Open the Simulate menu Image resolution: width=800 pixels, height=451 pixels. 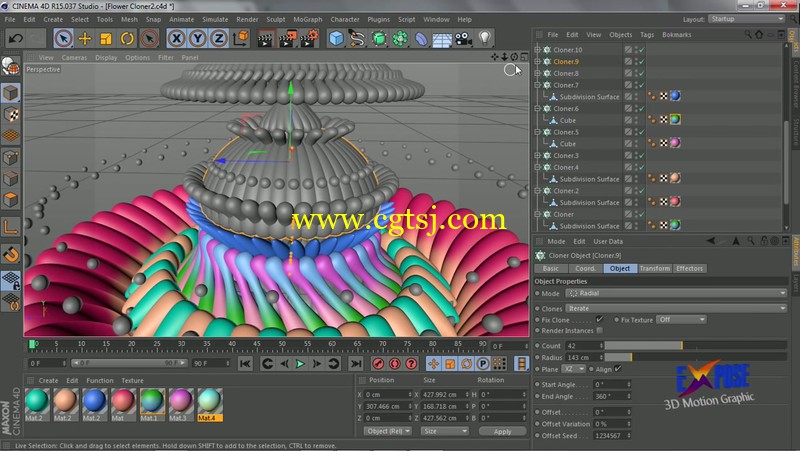click(x=215, y=19)
